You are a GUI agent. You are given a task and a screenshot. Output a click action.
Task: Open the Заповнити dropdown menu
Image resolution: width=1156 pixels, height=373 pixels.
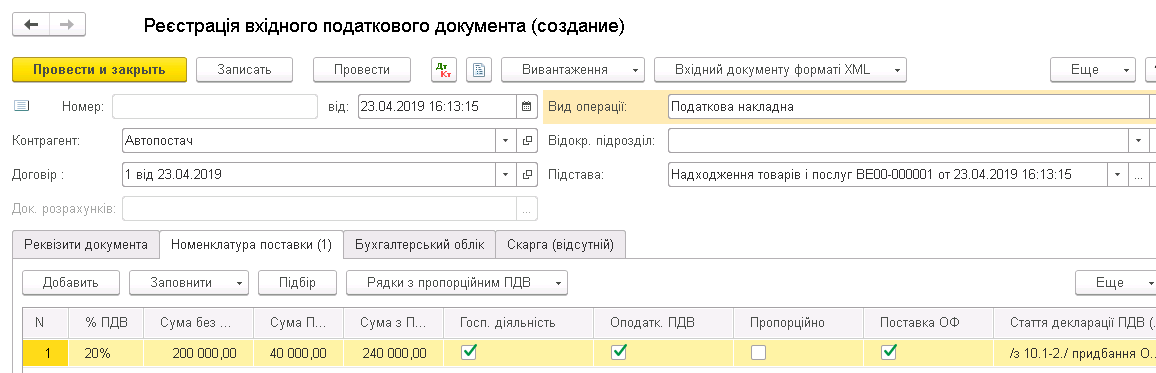click(x=189, y=282)
